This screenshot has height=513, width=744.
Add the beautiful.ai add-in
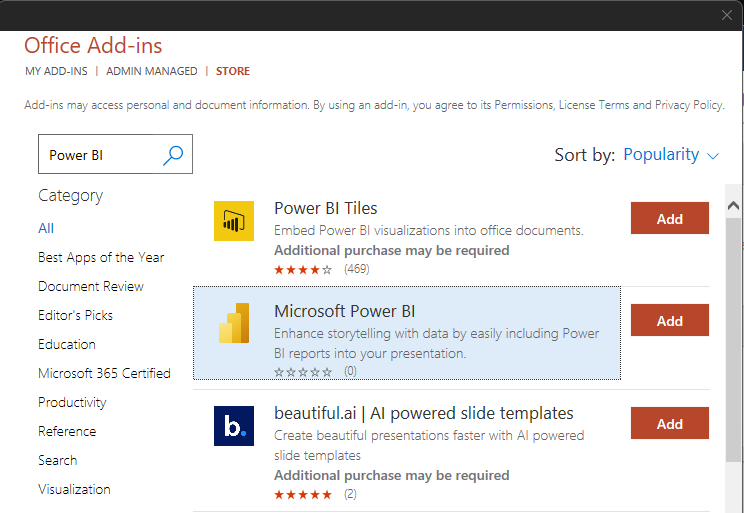(x=670, y=423)
